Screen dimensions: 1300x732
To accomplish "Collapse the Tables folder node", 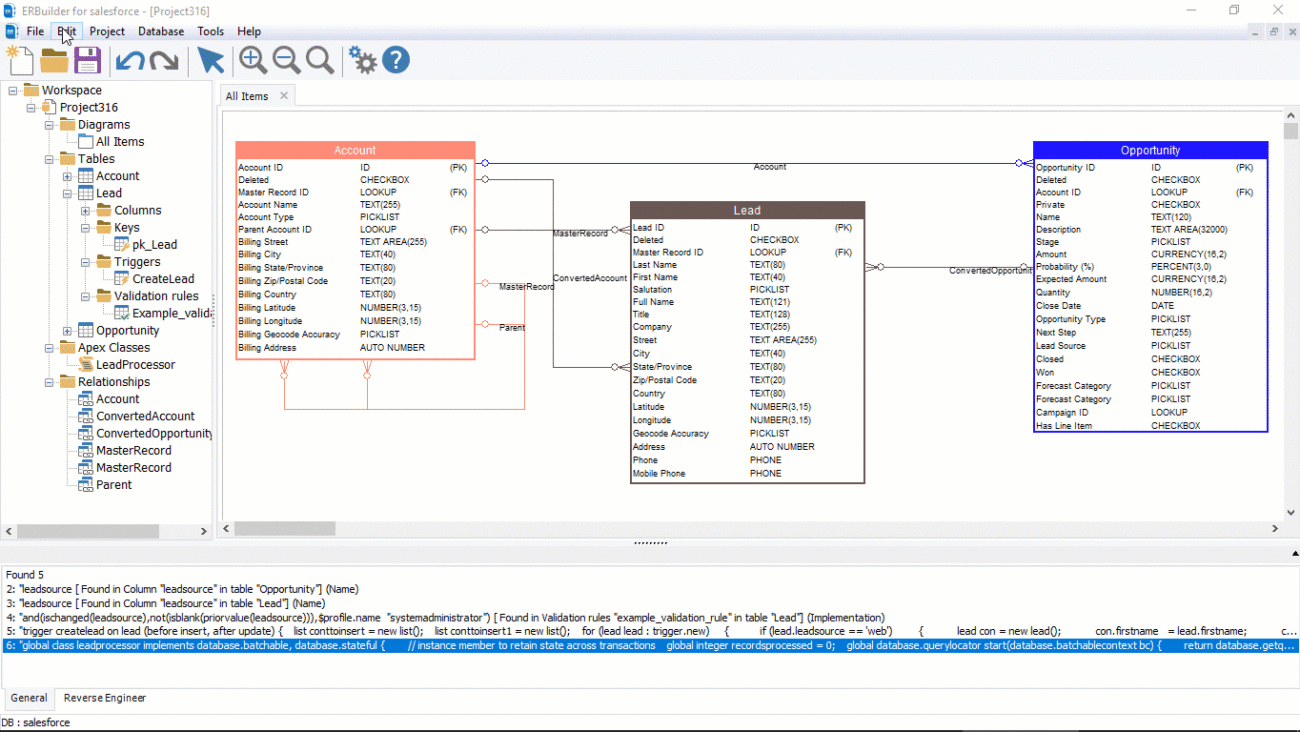I will [x=49, y=159].
